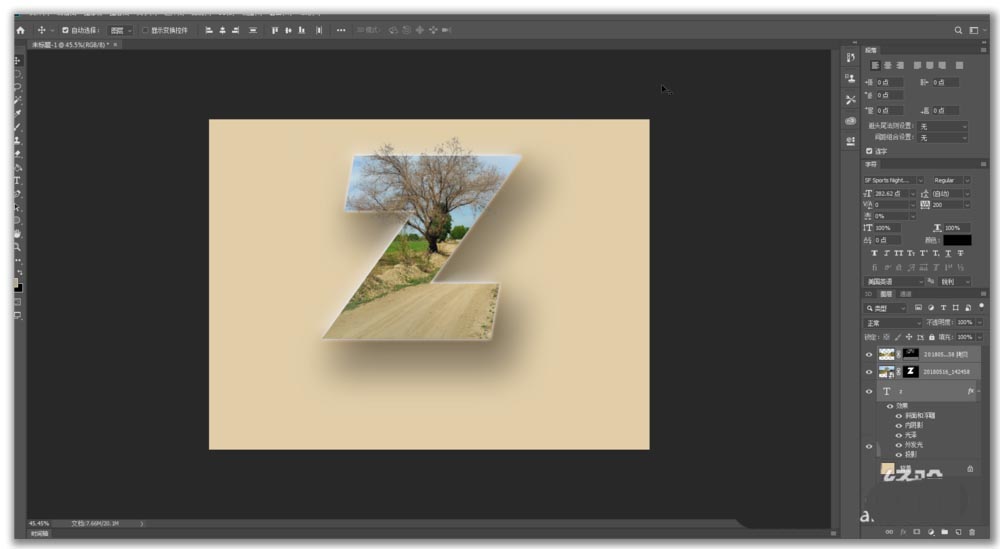This screenshot has width=1000, height=549.
Task: Hide the 20180516_142458 layer
Action: pos(869,372)
